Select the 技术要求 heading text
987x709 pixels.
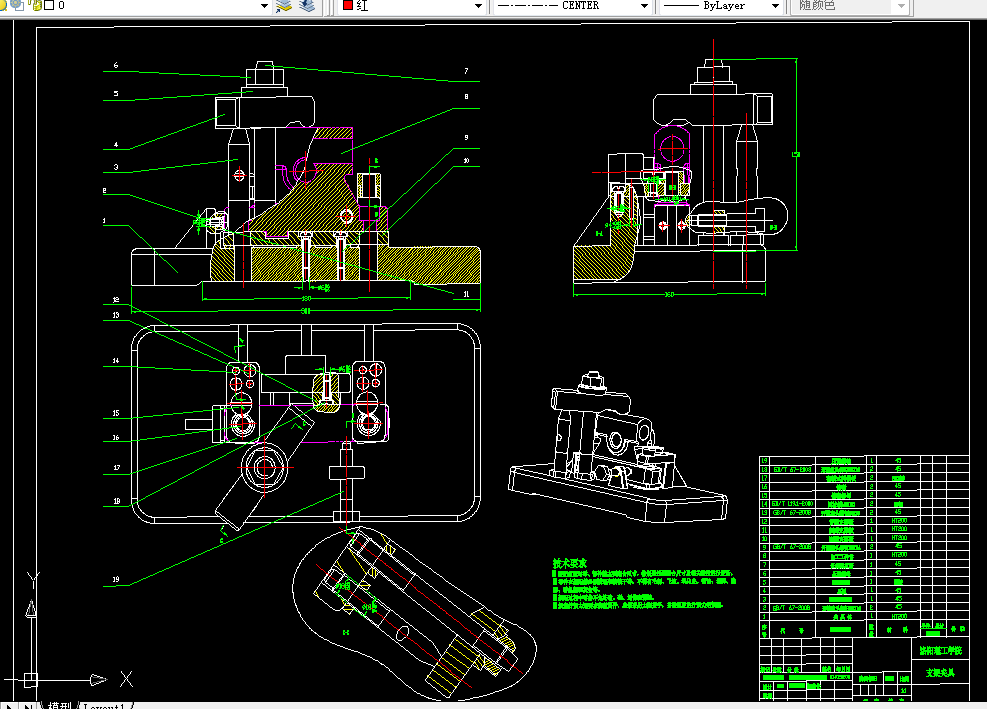point(570,563)
